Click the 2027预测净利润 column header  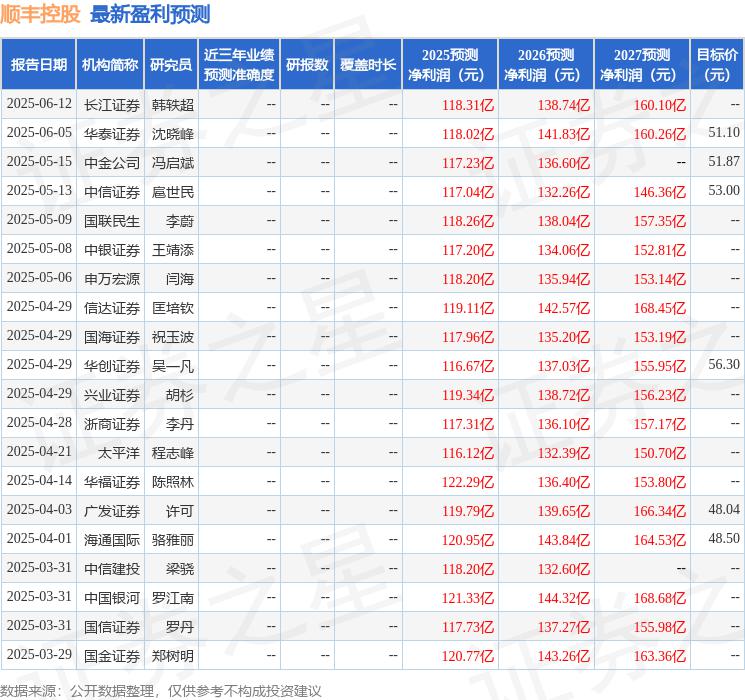(x=642, y=65)
